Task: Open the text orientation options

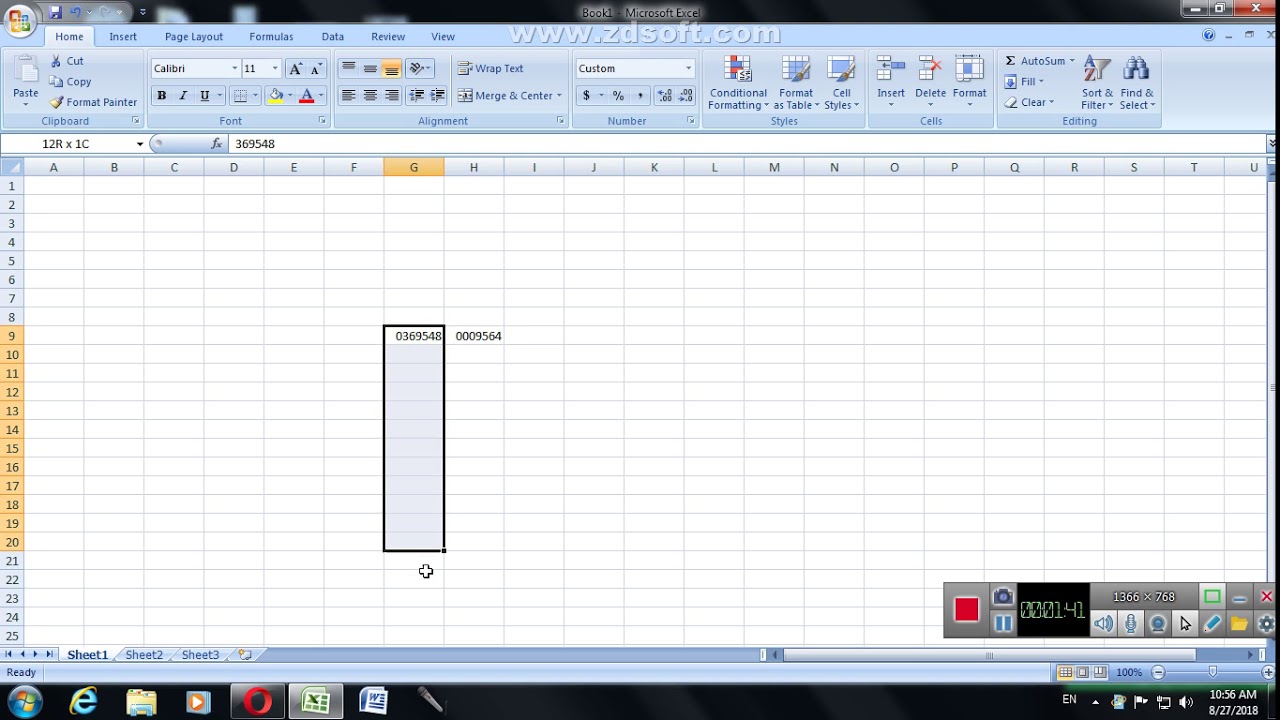Action: (420, 69)
